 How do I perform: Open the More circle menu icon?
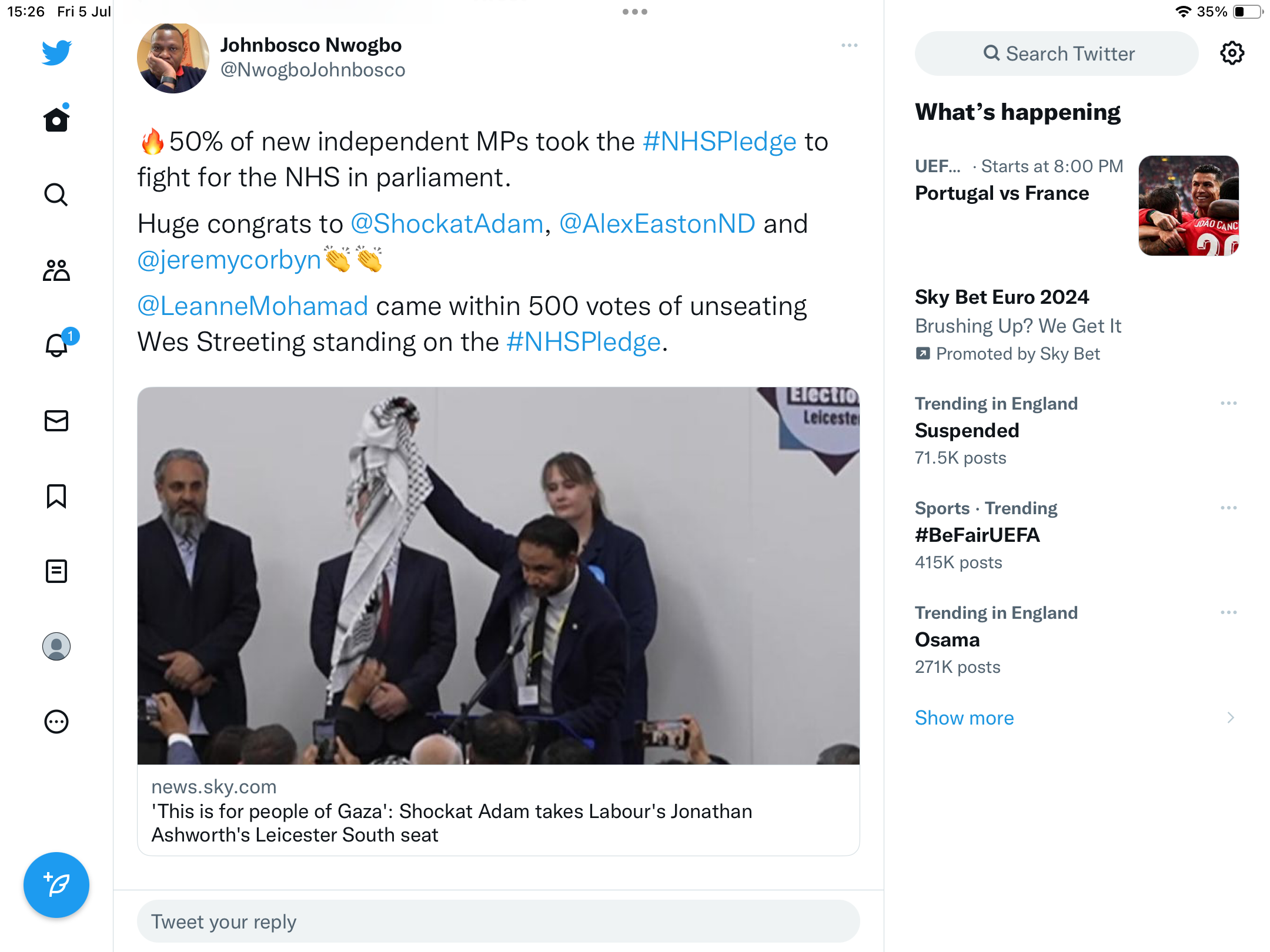pyautogui.click(x=56, y=722)
